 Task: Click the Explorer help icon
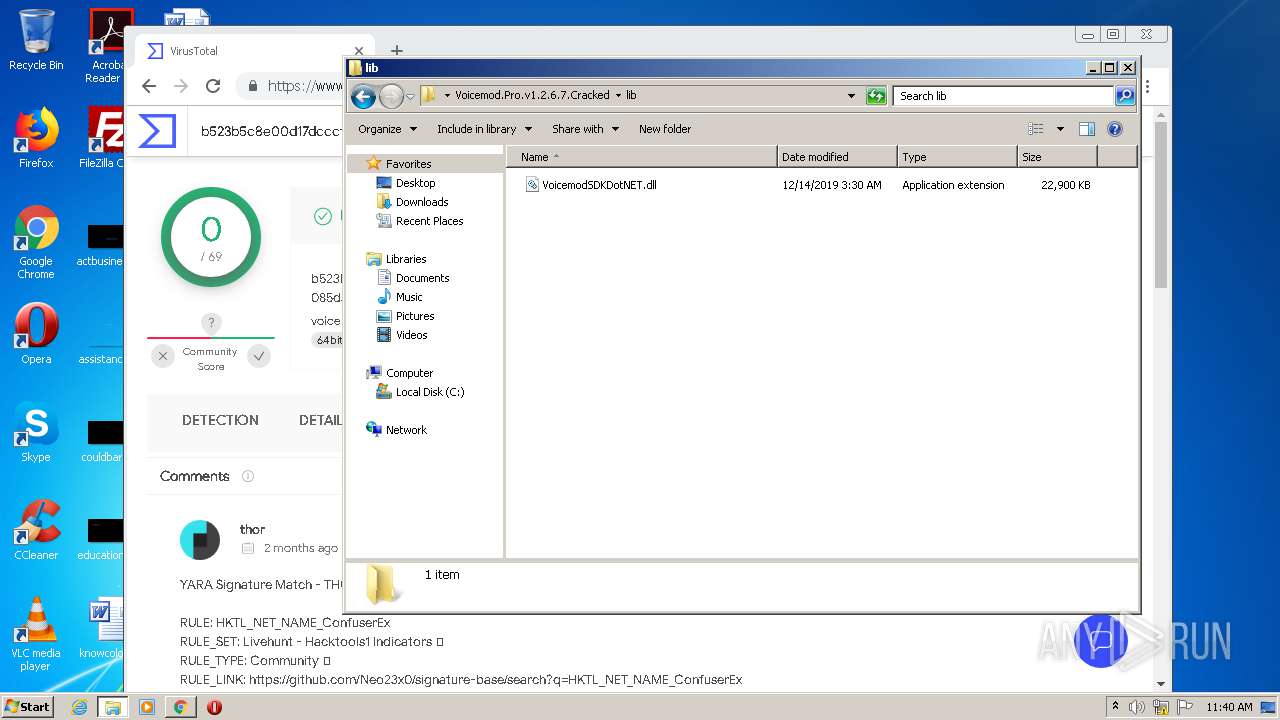[1115, 129]
